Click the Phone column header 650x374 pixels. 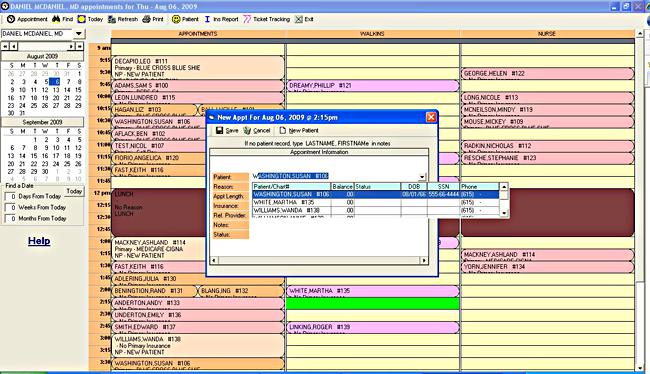point(479,187)
